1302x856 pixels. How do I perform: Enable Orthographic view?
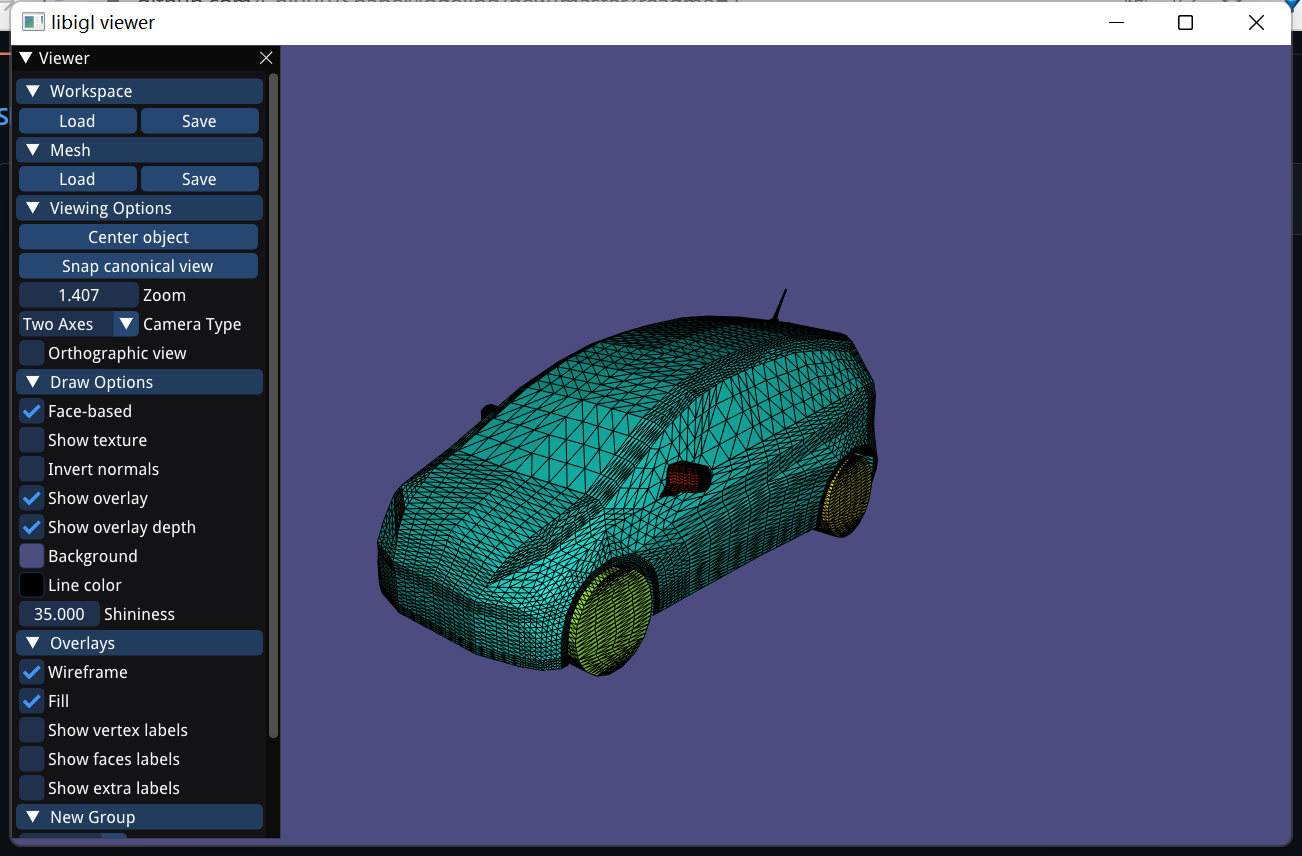(x=30, y=352)
